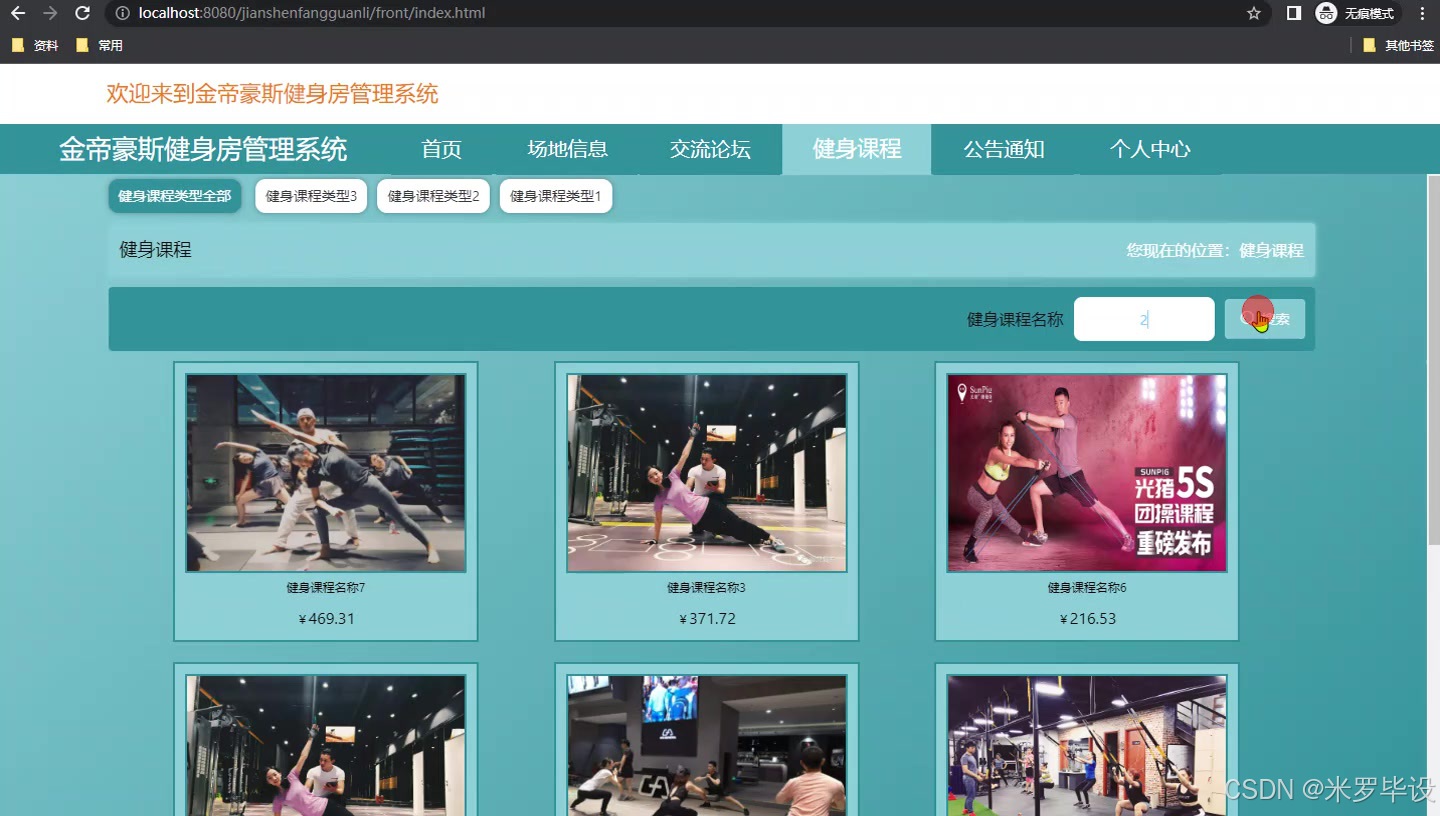This screenshot has height=816, width=1440.
Task: Toggle the browser side panel icon
Action: pyautogui.click(x=1293, y=14)
